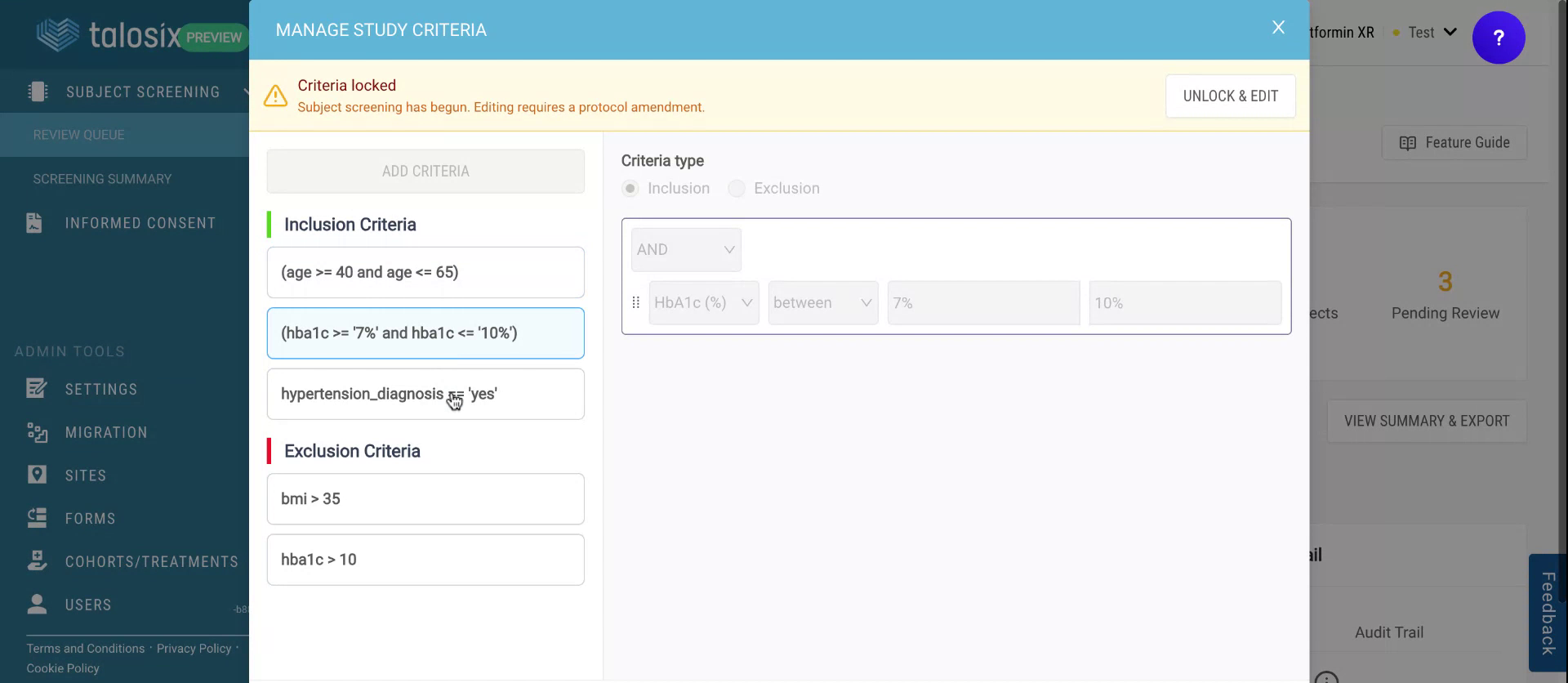Image resolution: width=1568 pixels, height=683 pixels.
Task: Select the hypertension_diagnosis criterion
Action: coord(425,395)
